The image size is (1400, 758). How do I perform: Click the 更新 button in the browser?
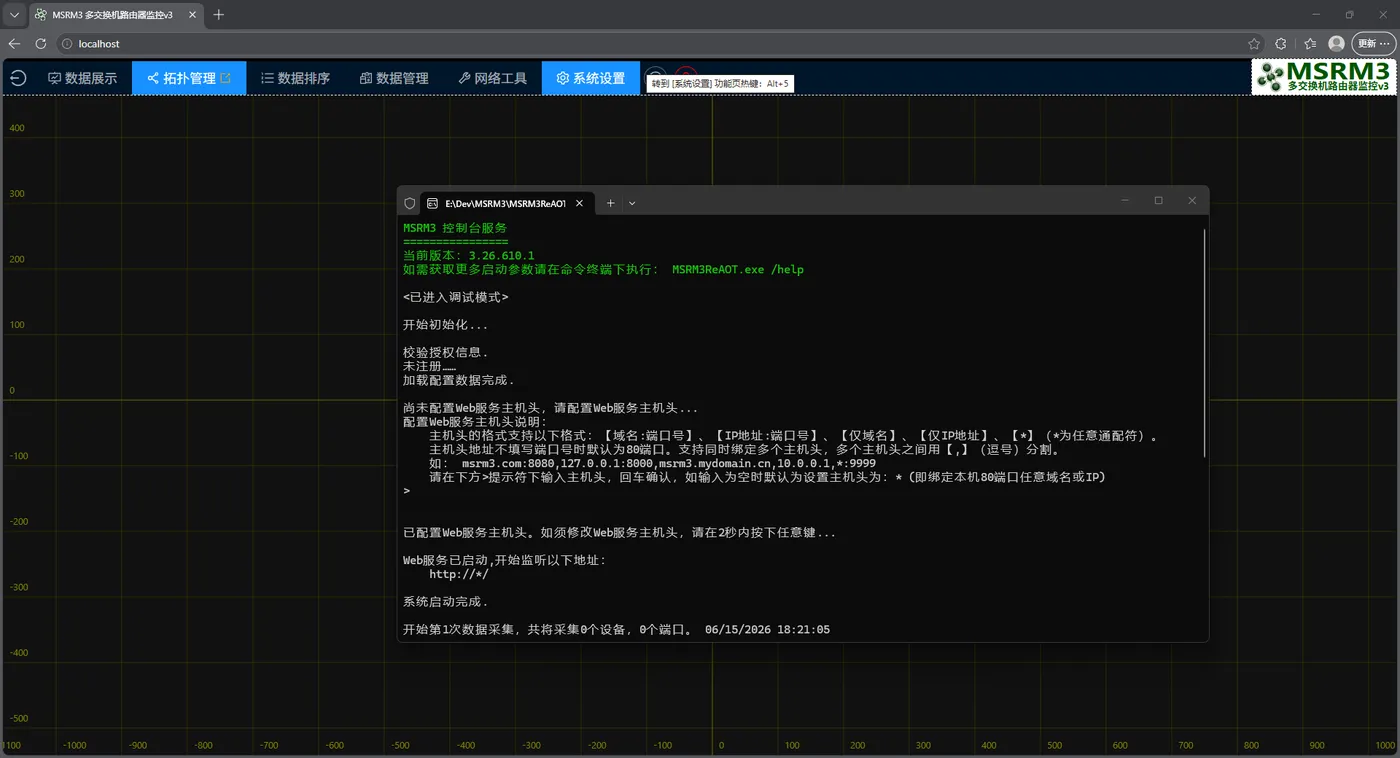[x=1375, y=44]
